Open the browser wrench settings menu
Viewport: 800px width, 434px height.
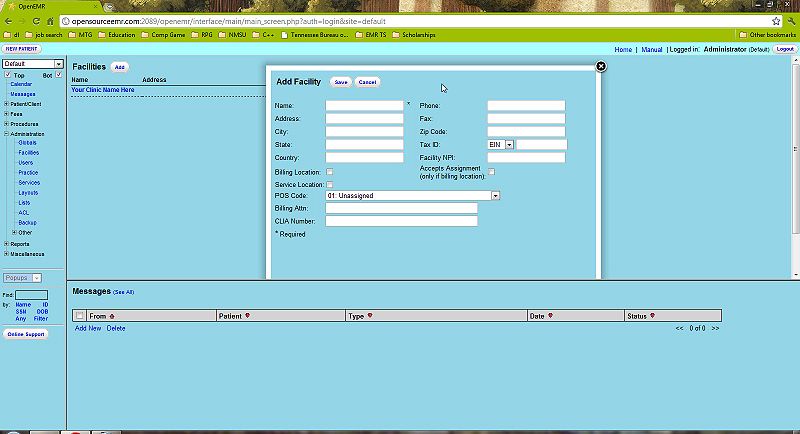pyautogui.click(x=791, y=20)
